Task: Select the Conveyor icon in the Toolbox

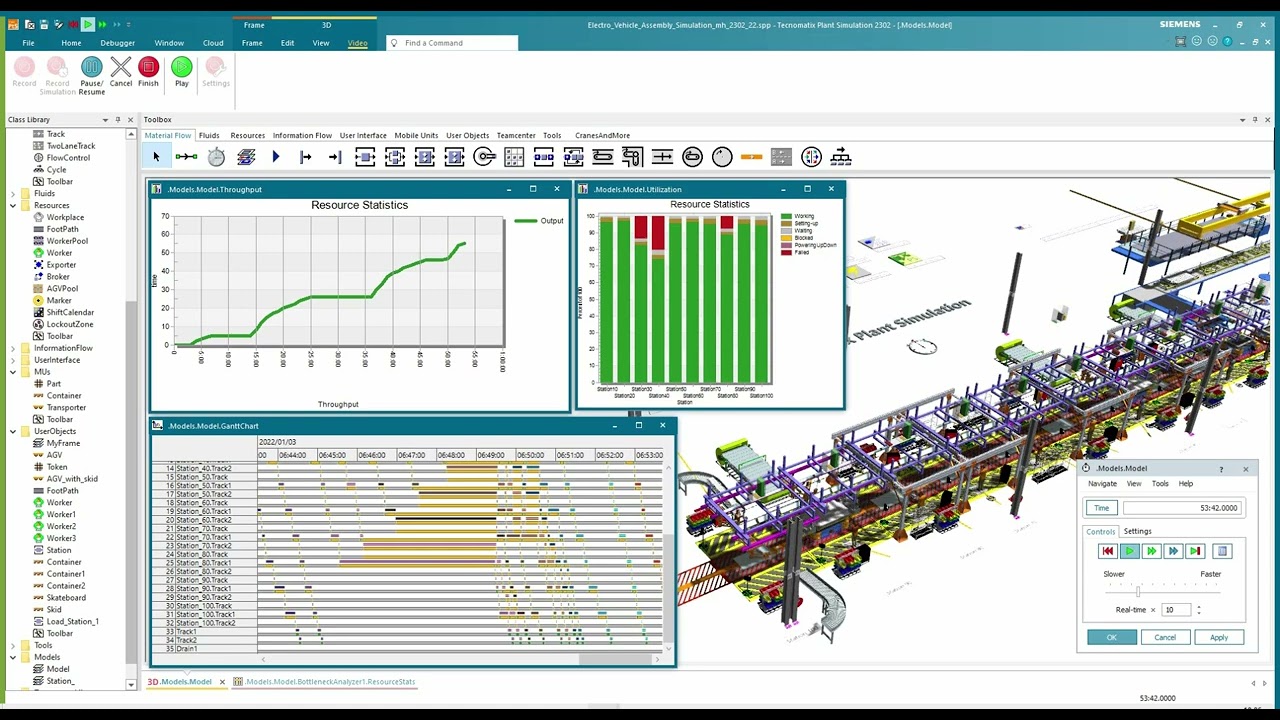Action: tap(603, 157)
